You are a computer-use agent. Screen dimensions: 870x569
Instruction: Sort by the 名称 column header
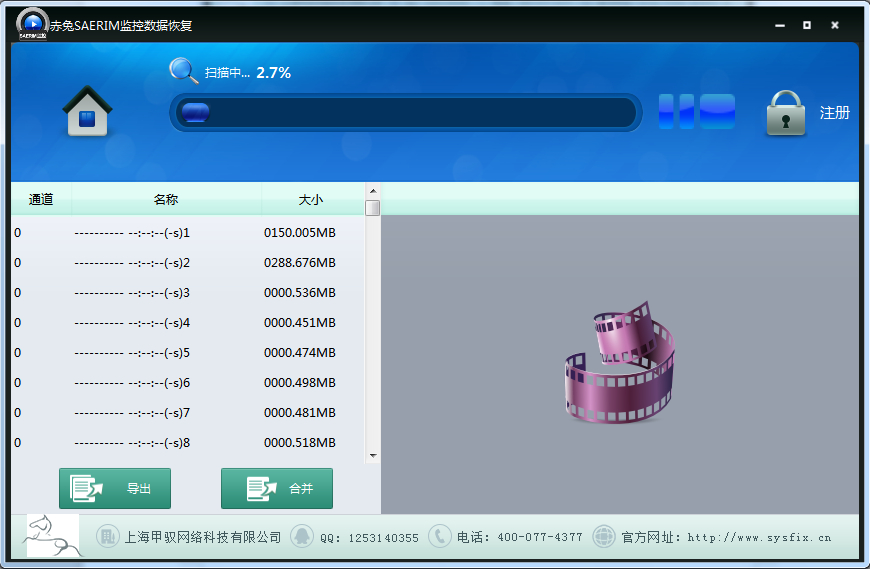tap(166, 199)
